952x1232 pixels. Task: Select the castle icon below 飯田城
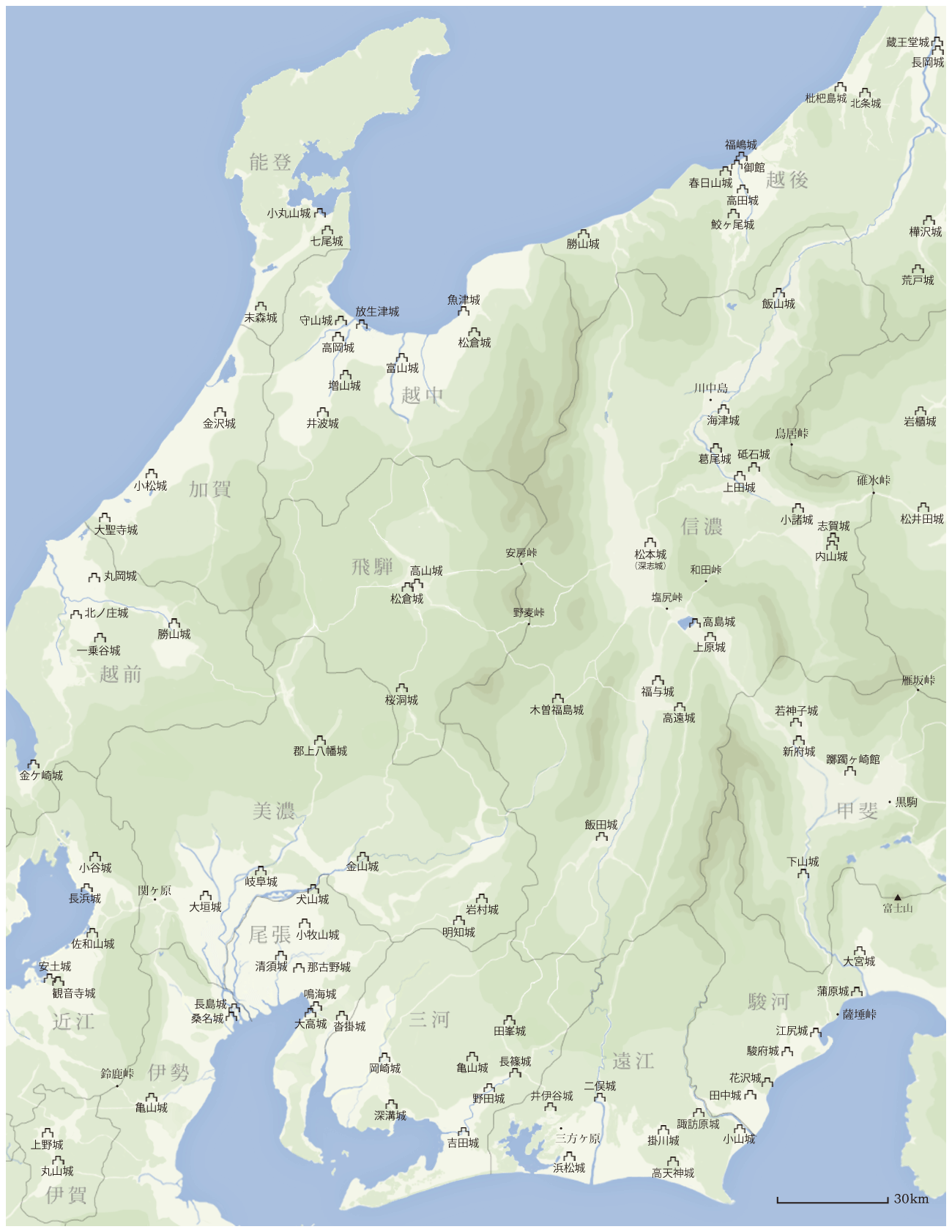[601, 836]
